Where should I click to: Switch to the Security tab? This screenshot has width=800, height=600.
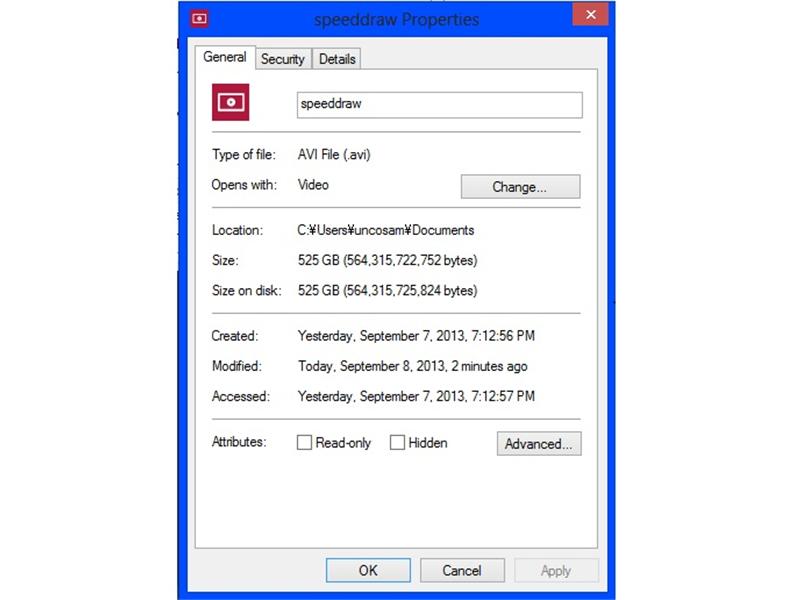283,59
